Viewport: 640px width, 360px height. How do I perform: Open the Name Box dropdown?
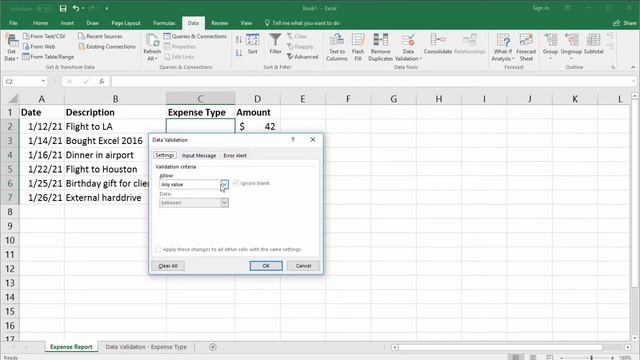[x=43, y=81]
